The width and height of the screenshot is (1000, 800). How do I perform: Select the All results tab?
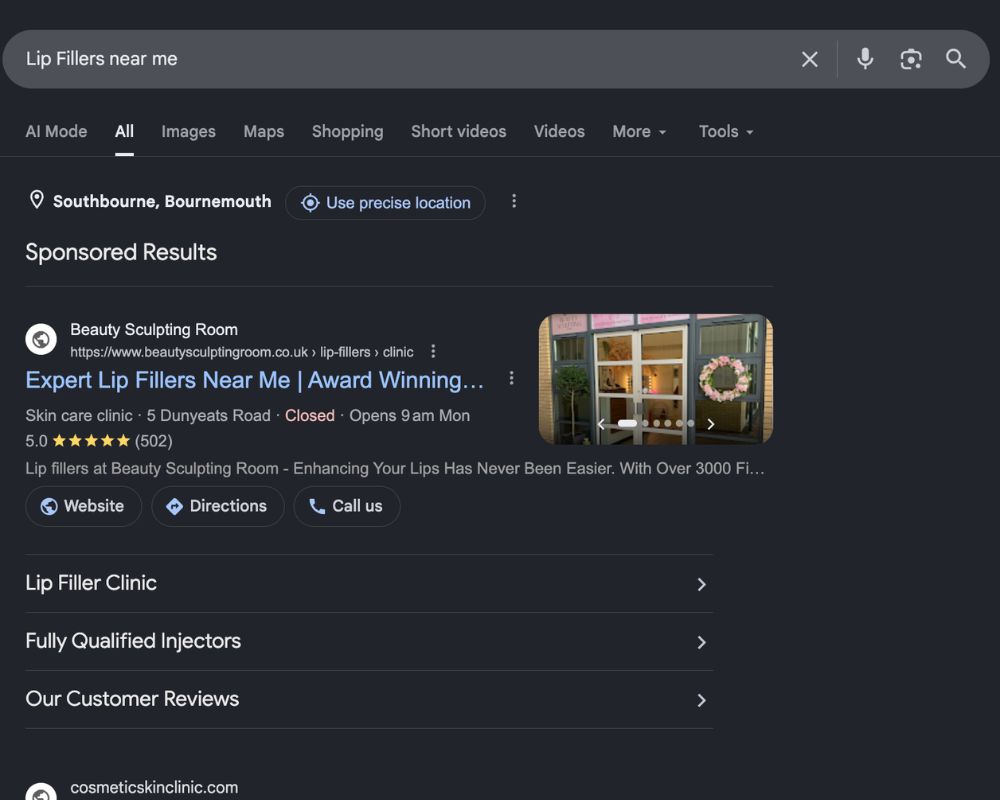124,131
